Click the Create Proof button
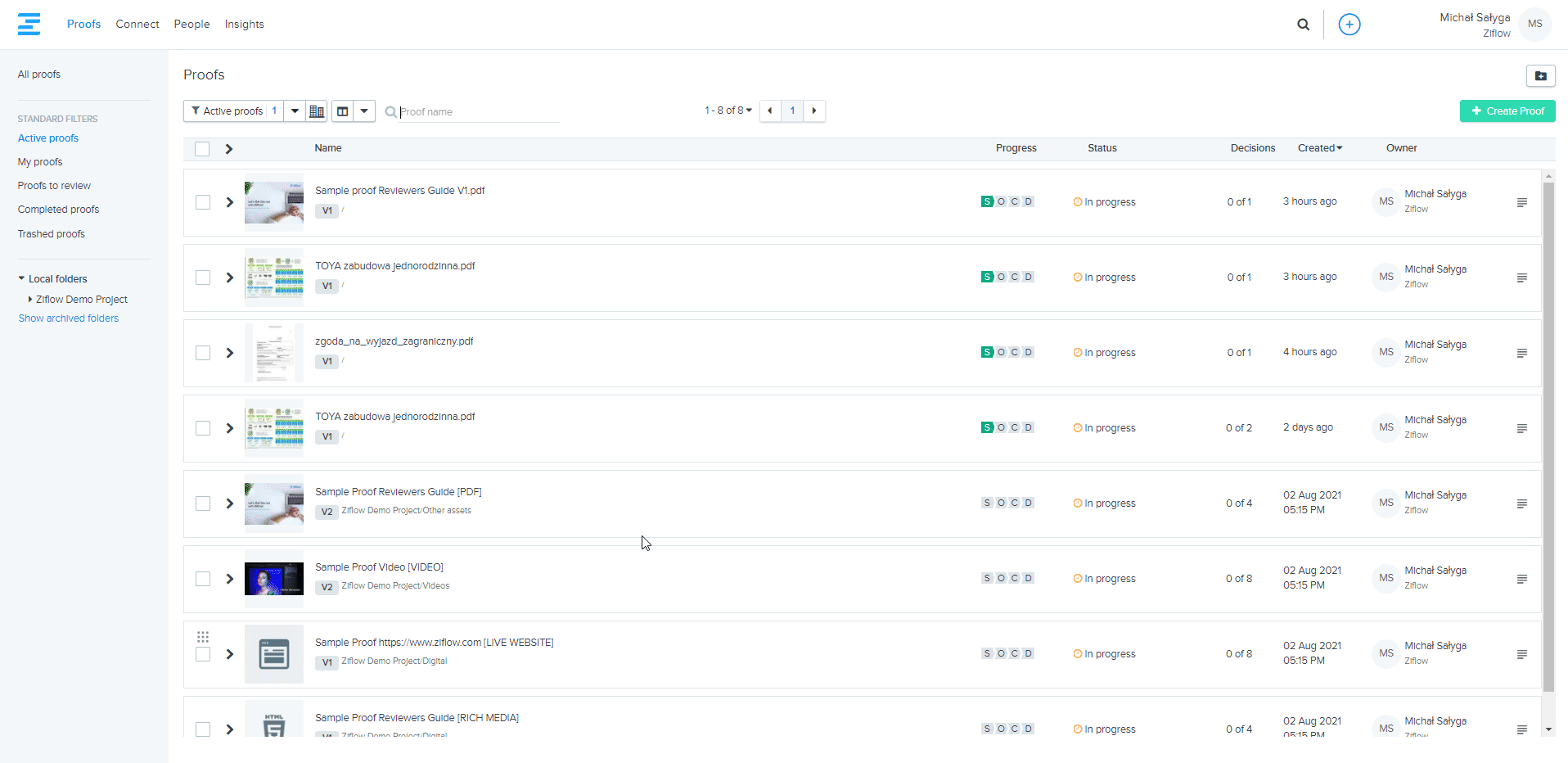1568x763 pixels. (1507, 111)
